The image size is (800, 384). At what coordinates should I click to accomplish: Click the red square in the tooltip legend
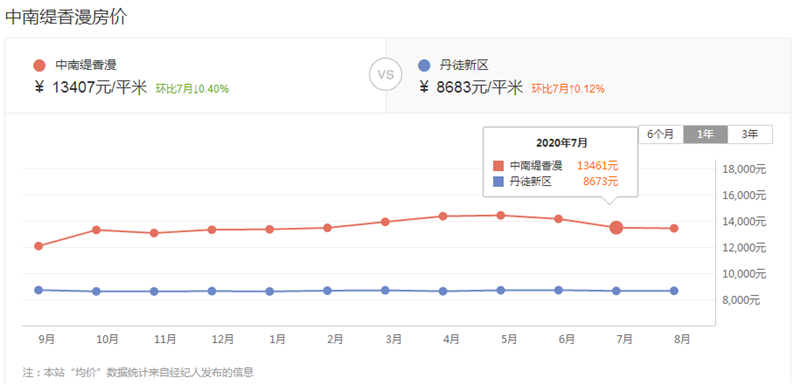pos(498,166)
